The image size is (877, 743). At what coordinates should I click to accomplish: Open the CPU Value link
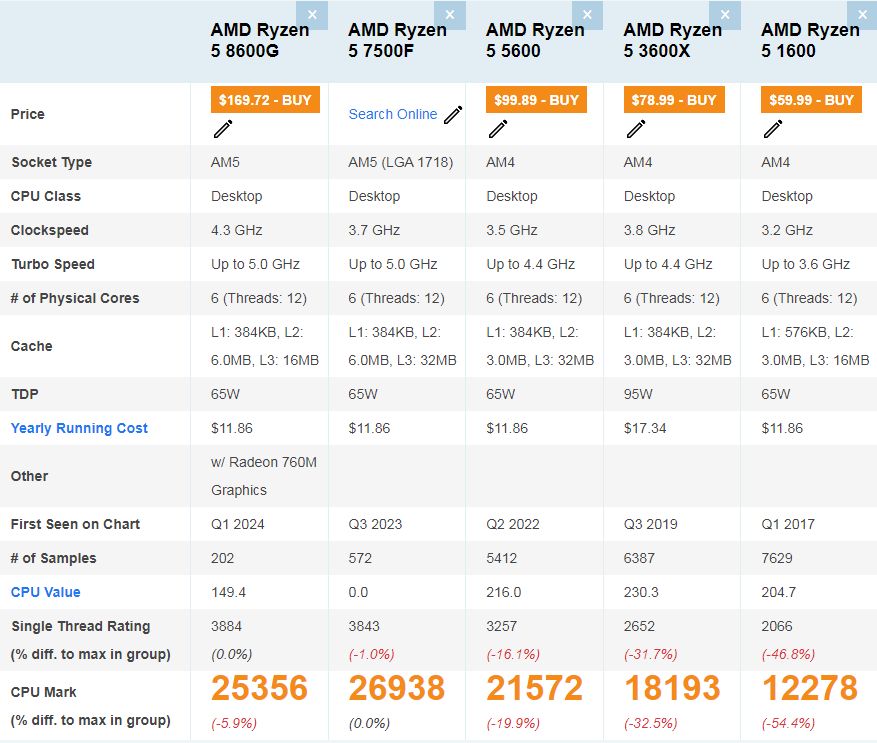(x=46, y=592)
